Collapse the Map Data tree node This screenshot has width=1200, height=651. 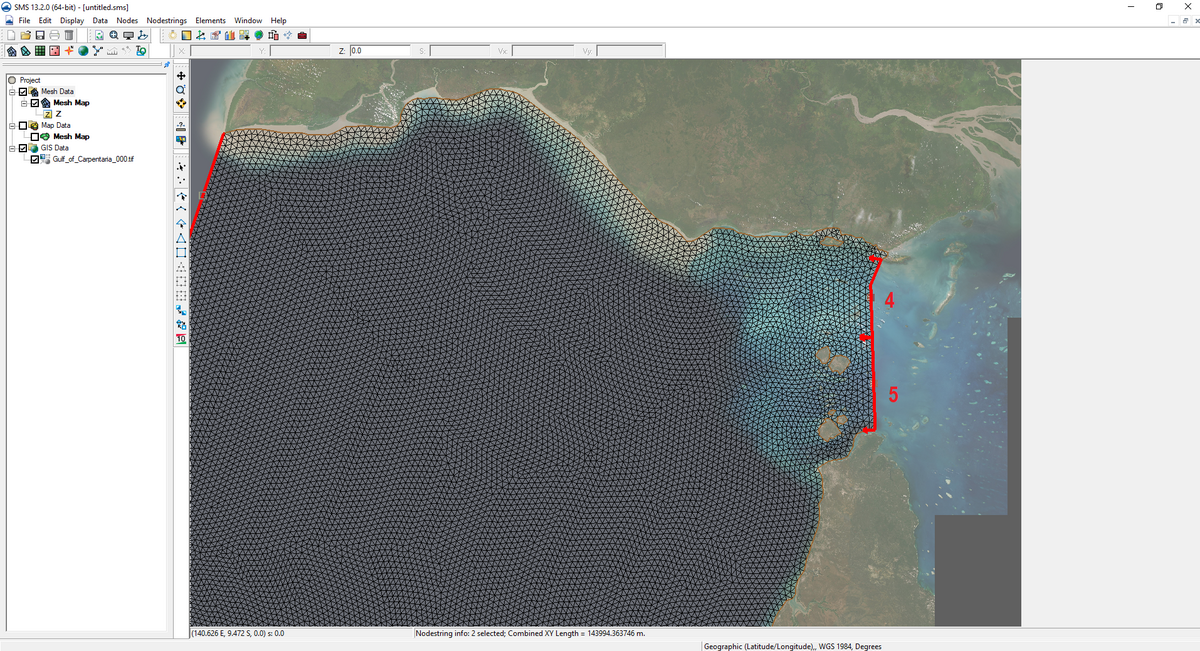pyautogui.click(x=12, y=126)
